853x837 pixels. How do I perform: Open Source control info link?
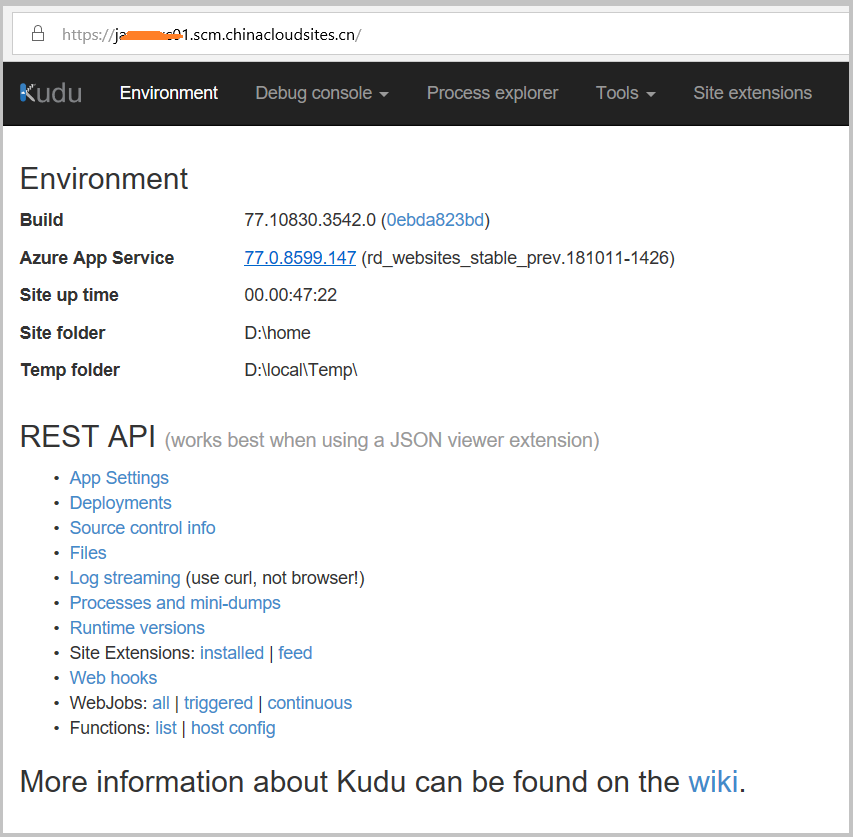coord(142,528)
